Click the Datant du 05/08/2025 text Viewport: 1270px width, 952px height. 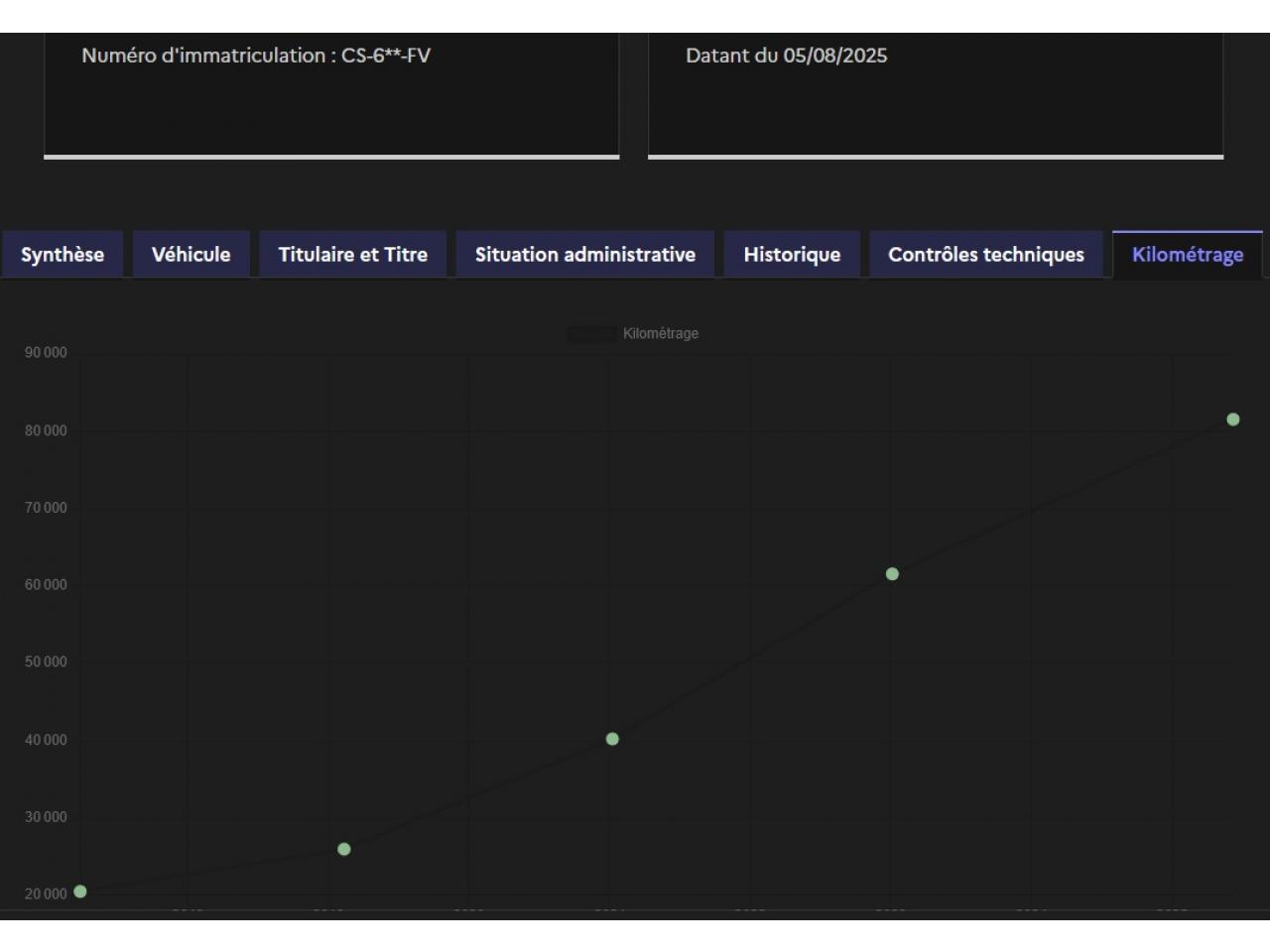pyautogui.click(x=786, y=56)
